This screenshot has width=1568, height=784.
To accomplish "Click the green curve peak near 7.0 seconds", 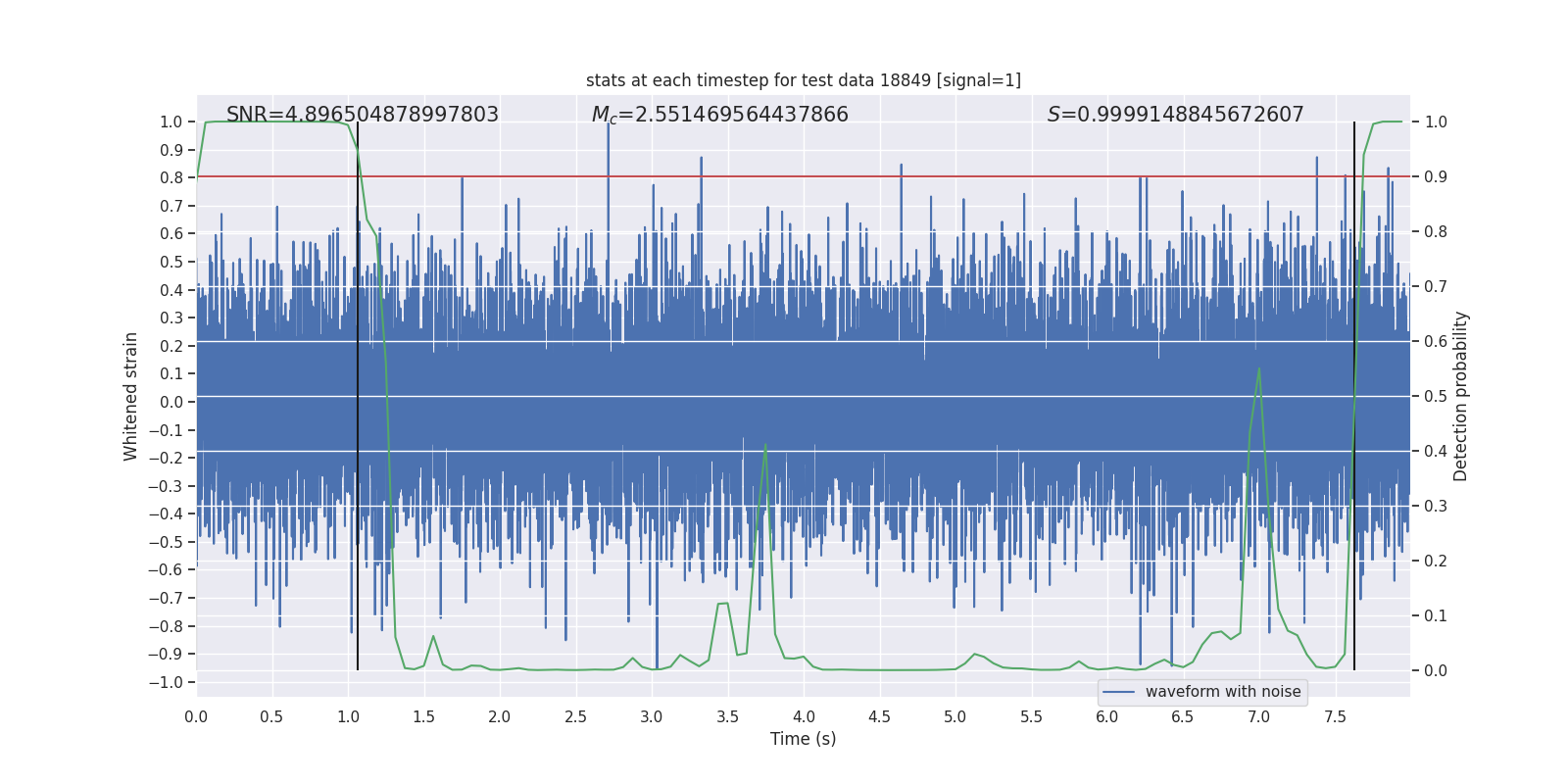I will tap(1258, 368).
